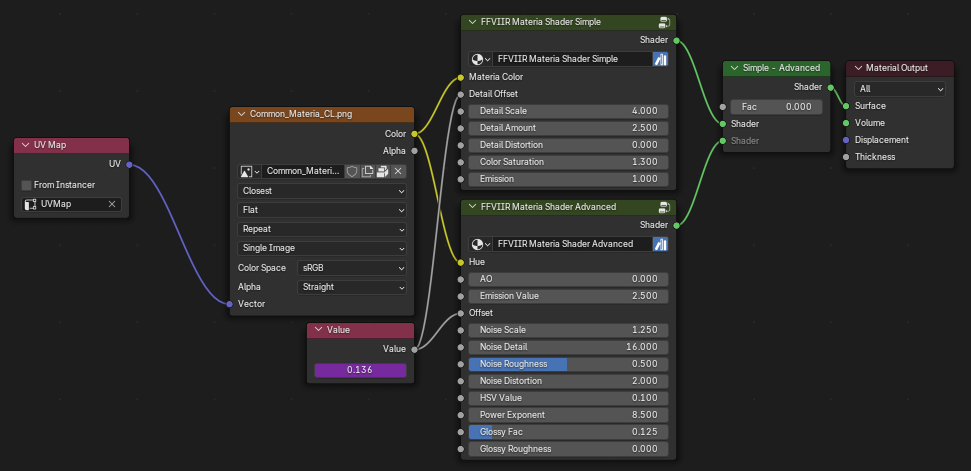Click the open image file icon
971x471 pixels.
pyautogui.click(x=383, y=171)
